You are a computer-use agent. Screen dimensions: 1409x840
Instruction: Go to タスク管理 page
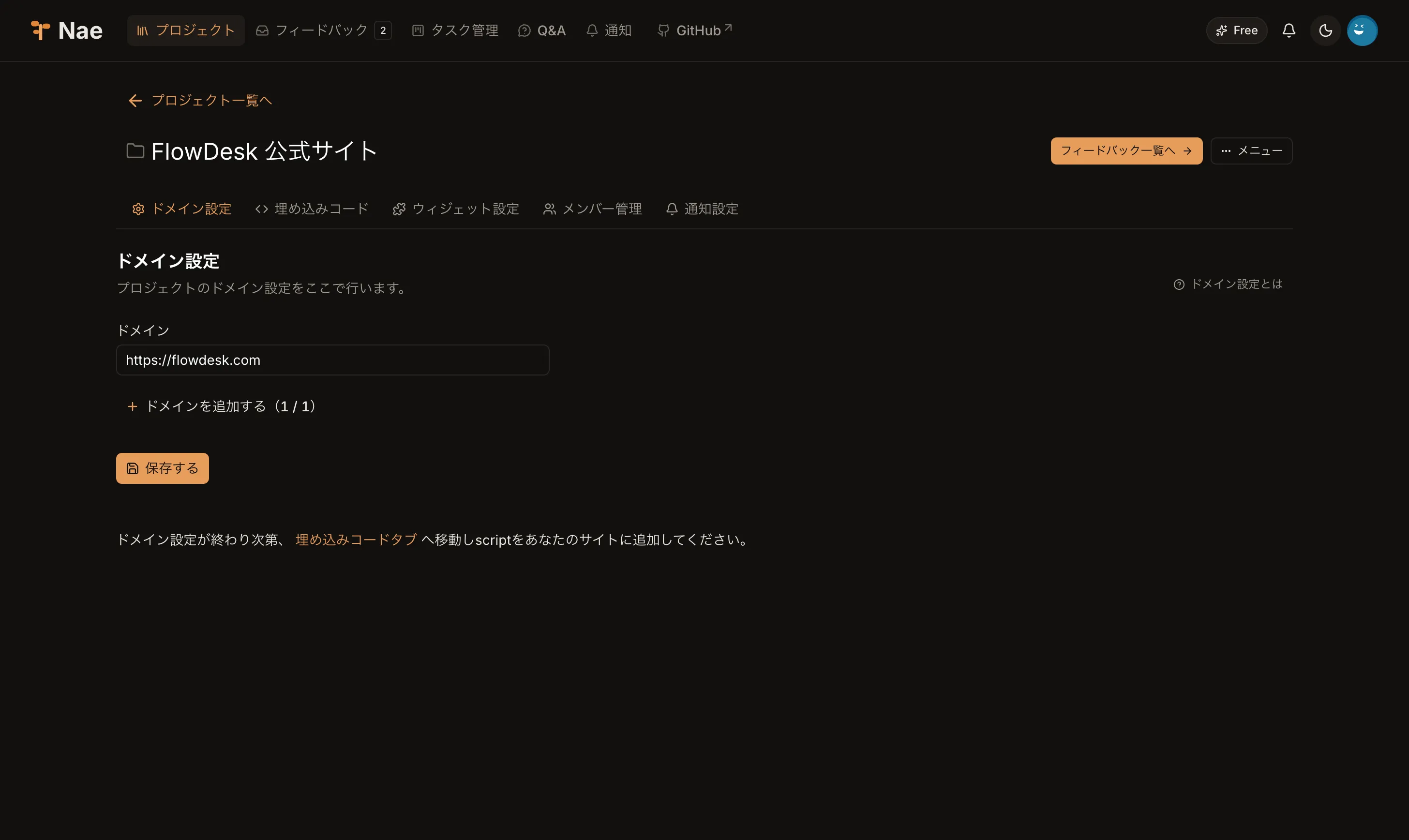click(455, 30)
